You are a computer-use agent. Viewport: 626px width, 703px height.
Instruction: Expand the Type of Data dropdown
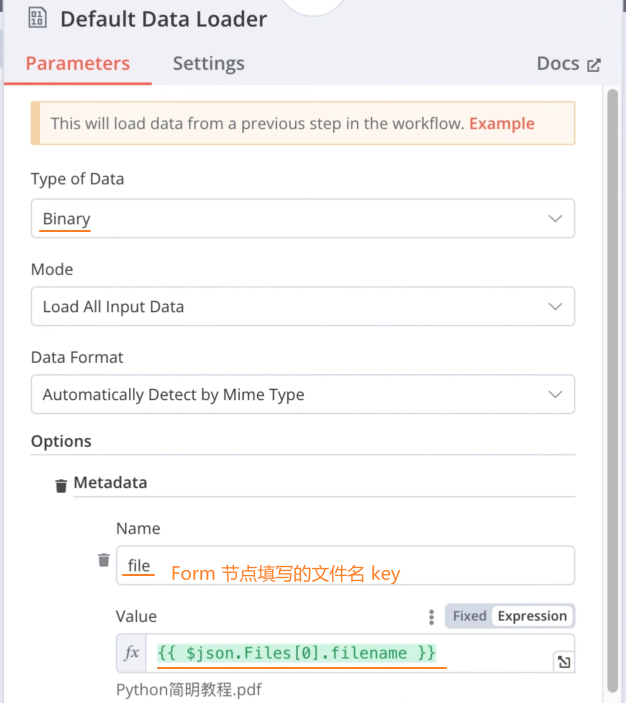tap(302, 219)
